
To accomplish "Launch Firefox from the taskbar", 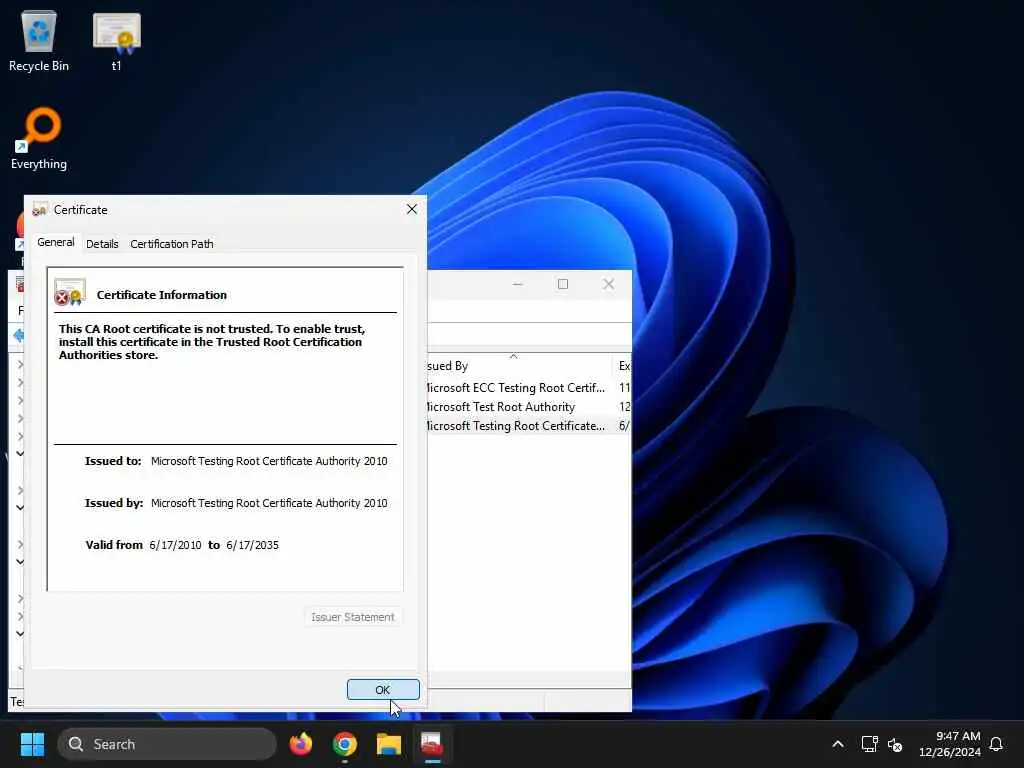I will pyautogui.click(x=300, y=744).
